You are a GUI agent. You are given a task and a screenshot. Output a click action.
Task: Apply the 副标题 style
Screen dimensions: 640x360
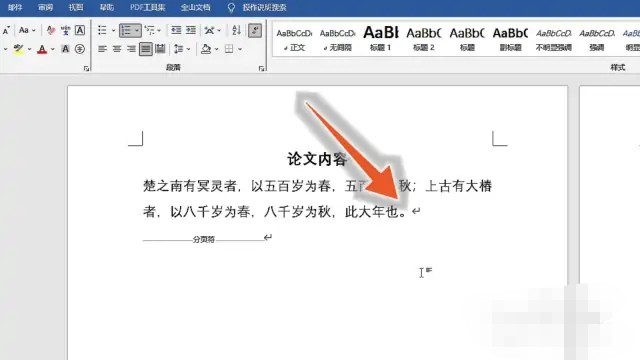pos(510,40)
